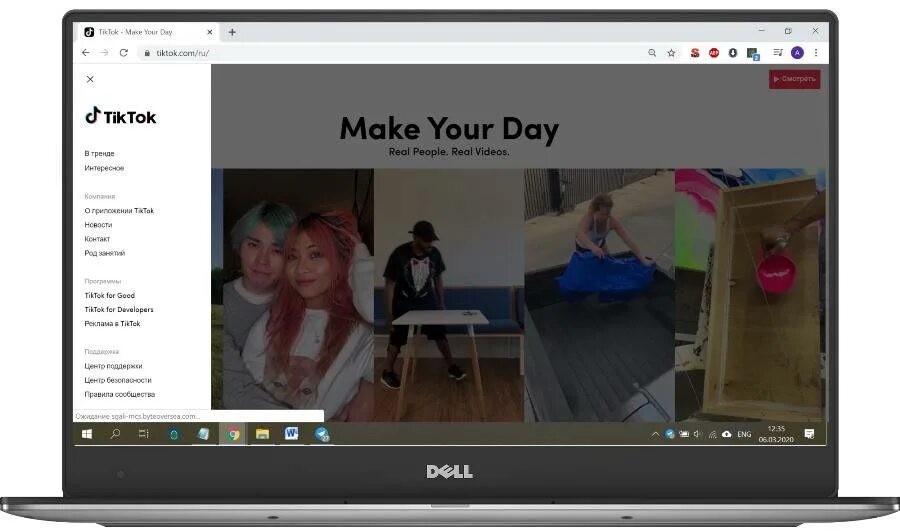
Task: Open the media control playlist icon
Action: pyautogui.click(x=778, y=53)
